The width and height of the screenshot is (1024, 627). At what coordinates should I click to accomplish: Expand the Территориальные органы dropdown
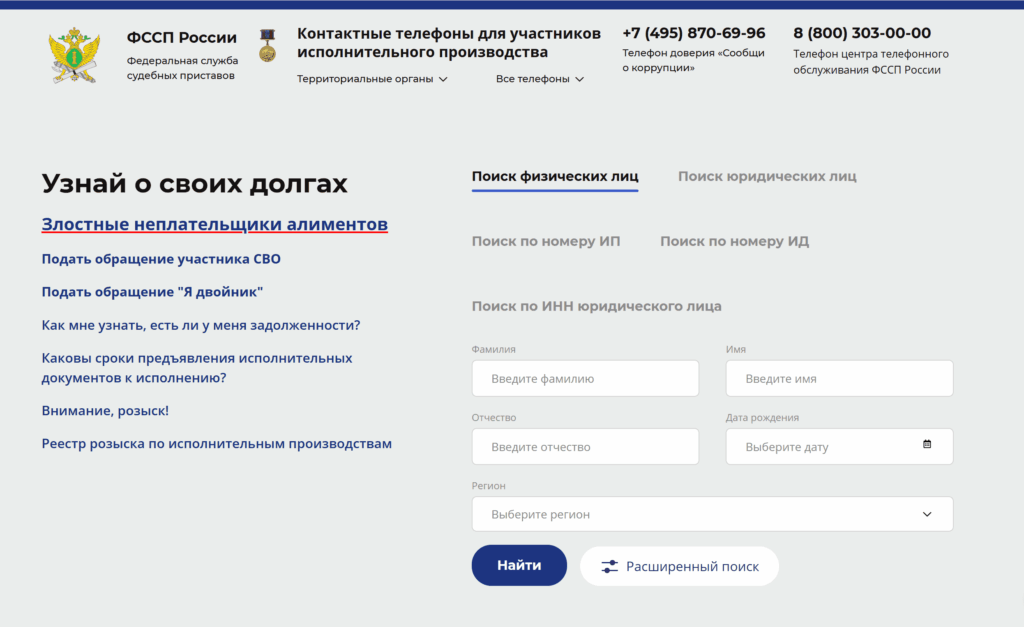[372, 79]
